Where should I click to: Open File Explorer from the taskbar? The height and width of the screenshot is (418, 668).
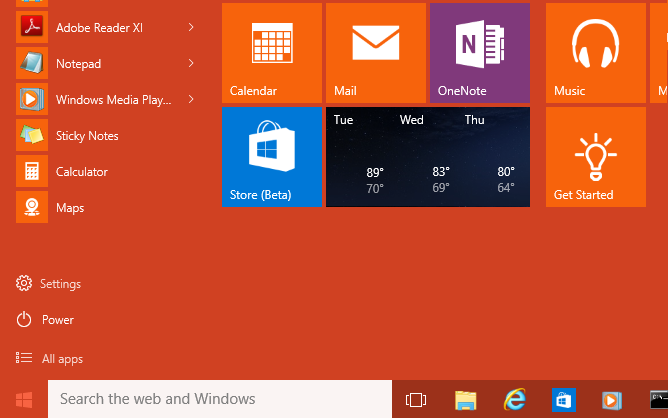coord(465,400)
